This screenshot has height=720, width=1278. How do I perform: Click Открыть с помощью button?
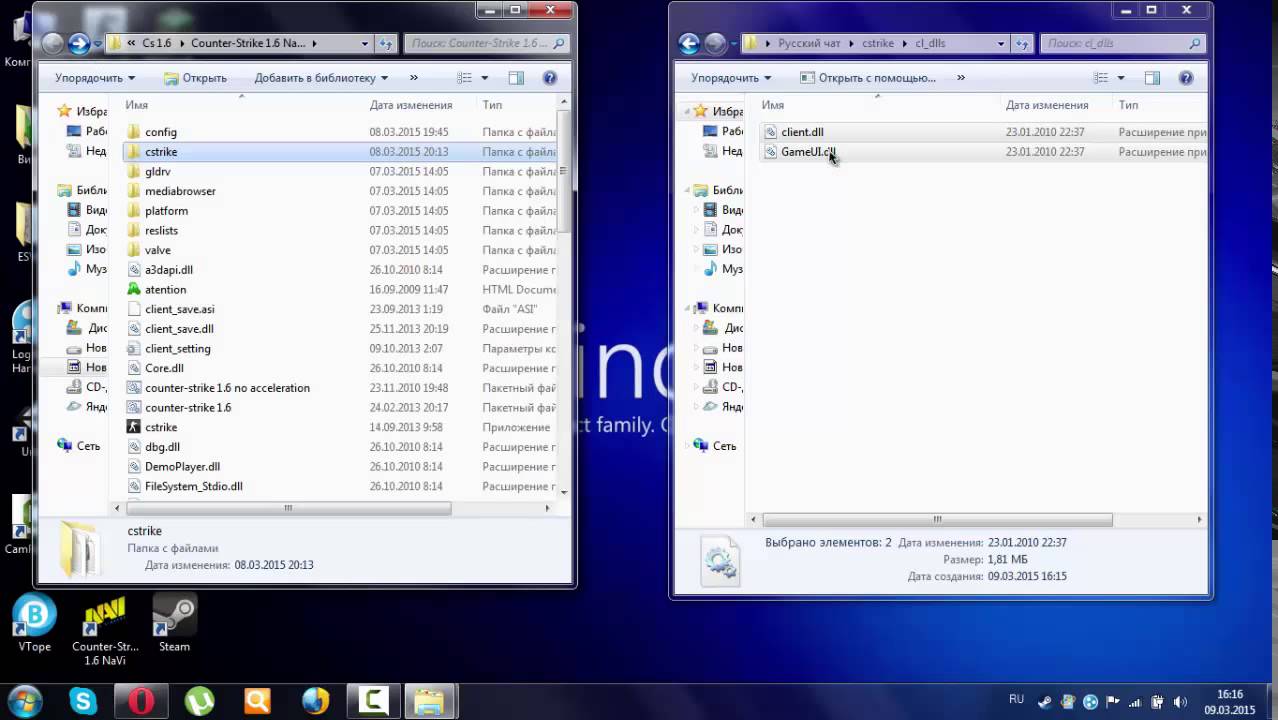pyautogui.click(x=868, y=77)
